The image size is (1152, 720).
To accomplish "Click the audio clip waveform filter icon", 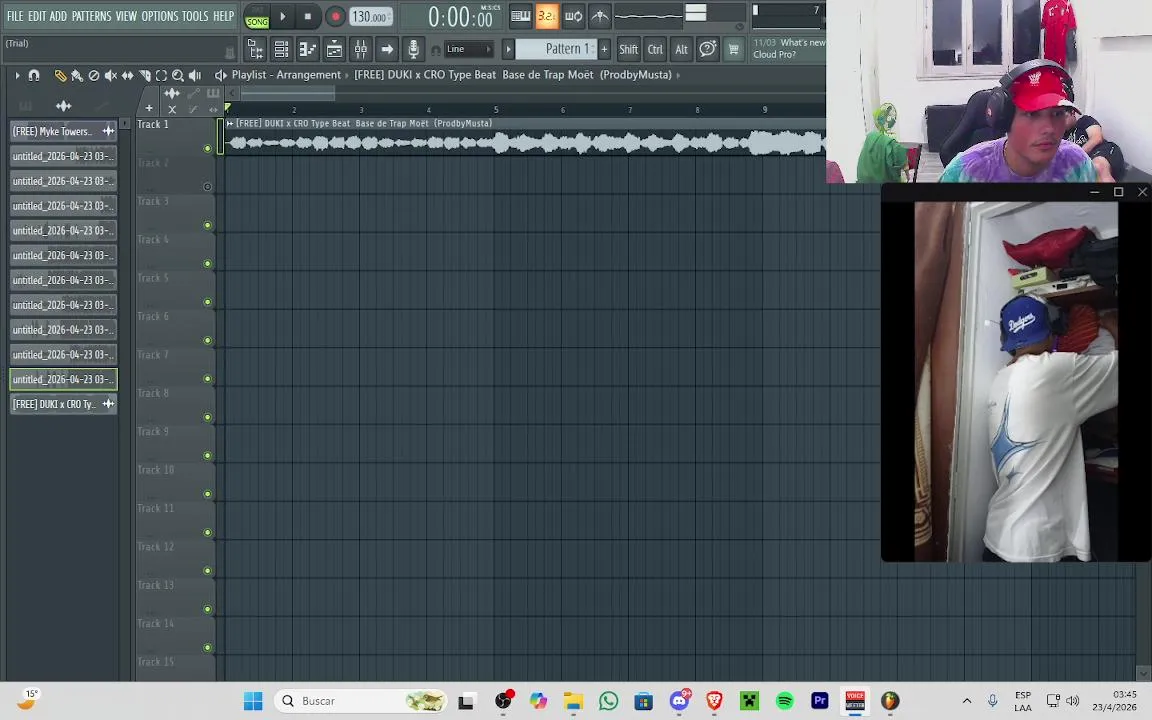I will click(x=64, y=107).
